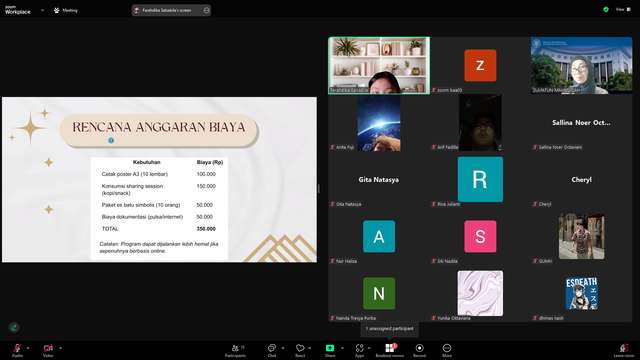The width and height of the screenshot is (640, 360).
Task: Open the More options icon
Action: 447,348
